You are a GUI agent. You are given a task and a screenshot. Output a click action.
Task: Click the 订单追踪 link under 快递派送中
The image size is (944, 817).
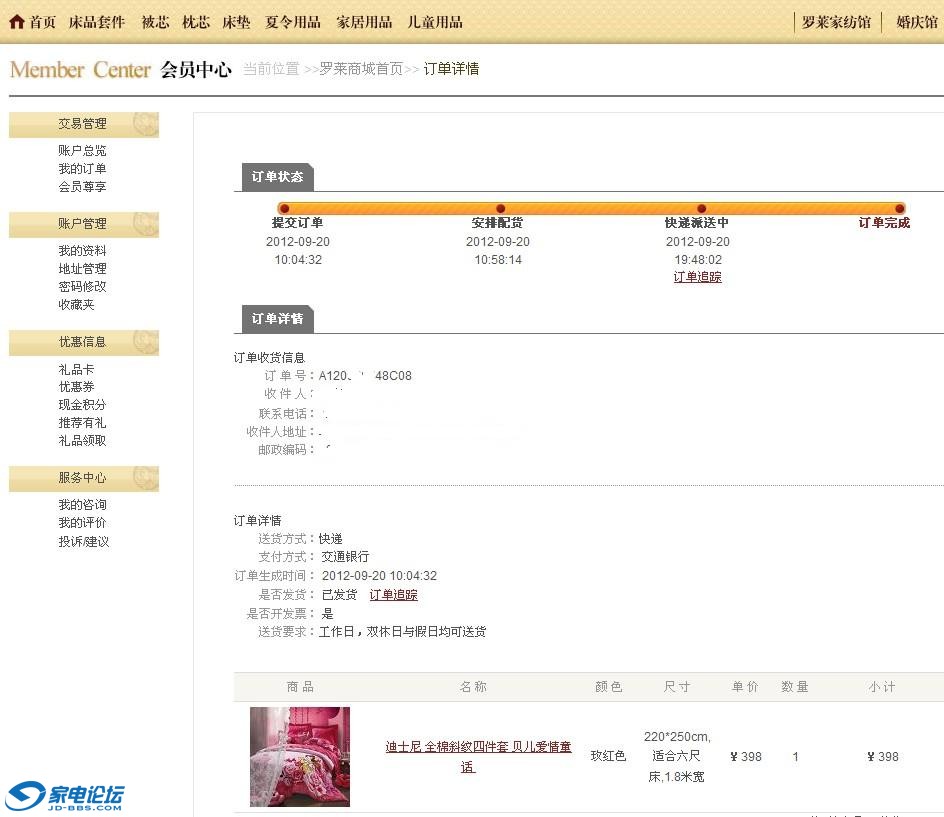point(697,277)
